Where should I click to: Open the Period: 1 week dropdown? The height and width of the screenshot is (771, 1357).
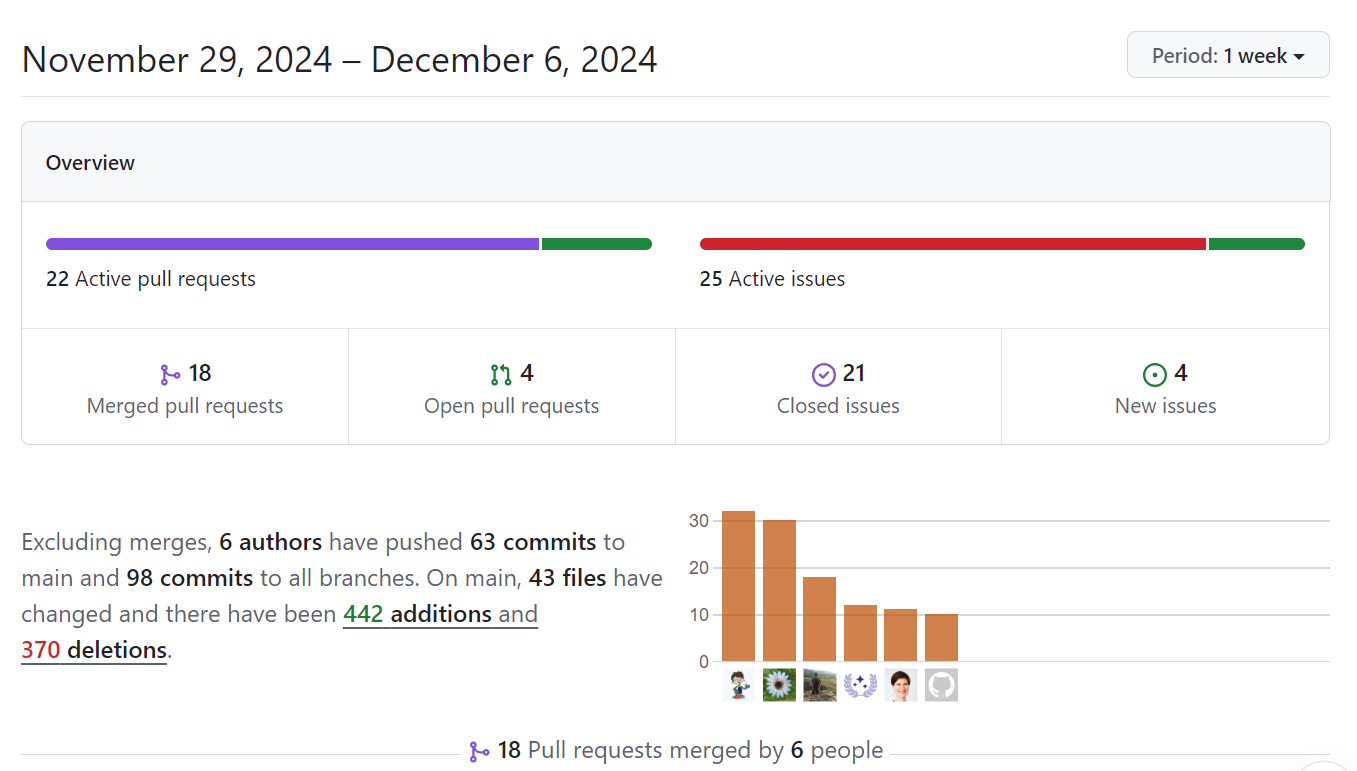(x=1227, y=55)
